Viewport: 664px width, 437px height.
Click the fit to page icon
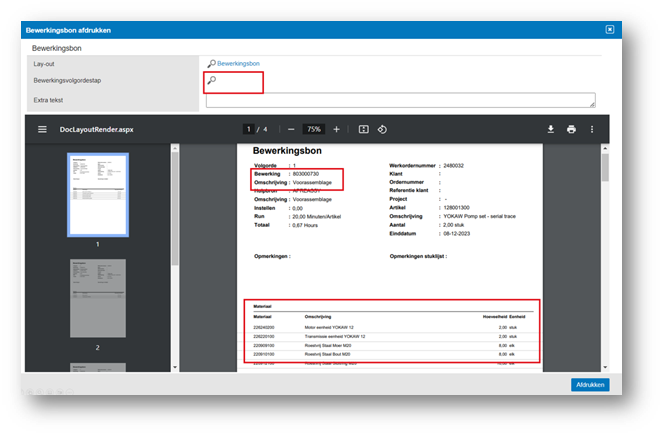363,129
